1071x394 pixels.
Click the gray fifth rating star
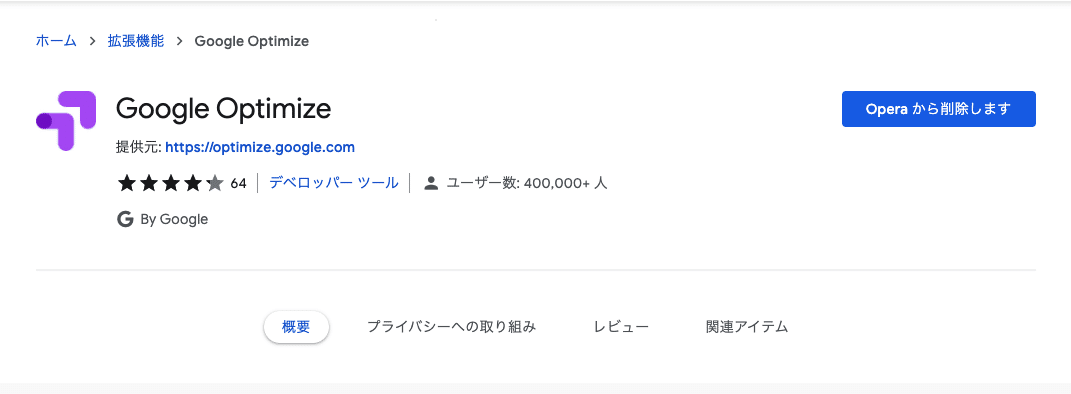pyautogui.click(x=214, y=183)
